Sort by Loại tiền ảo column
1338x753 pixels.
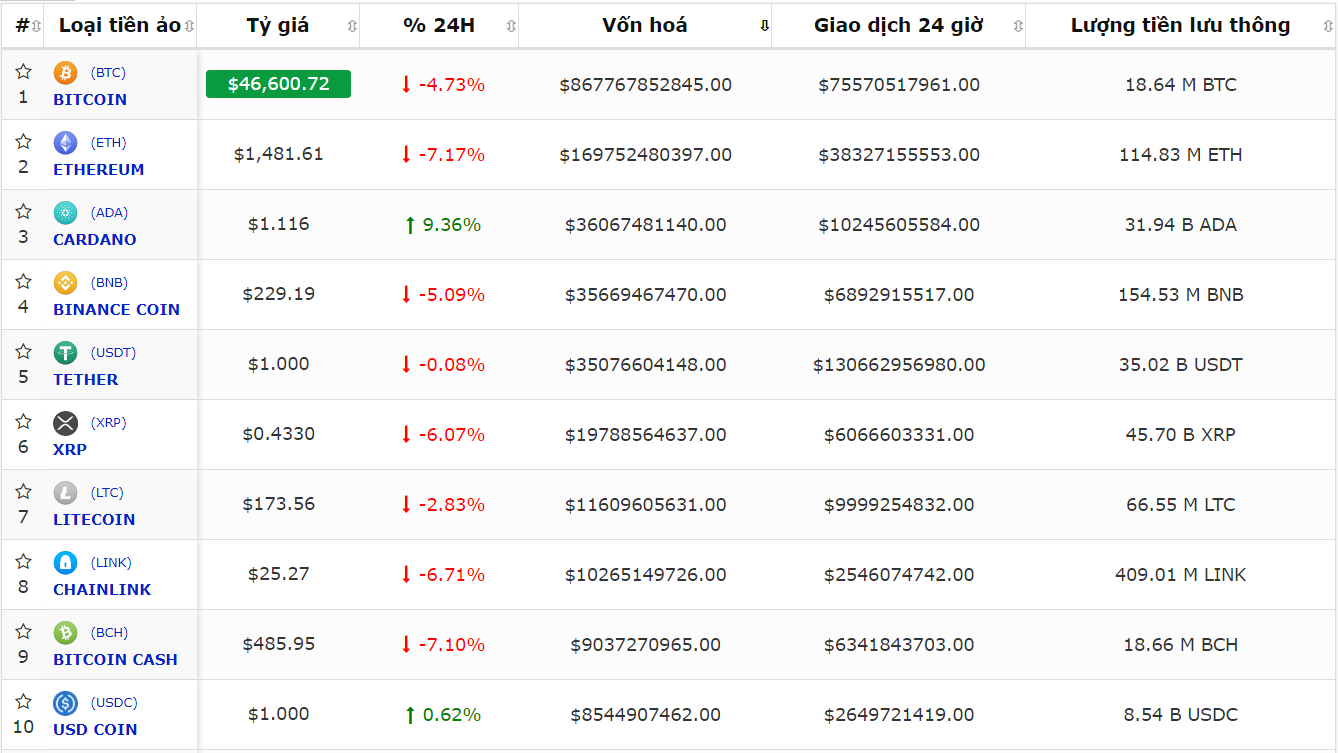pos(120,26)
